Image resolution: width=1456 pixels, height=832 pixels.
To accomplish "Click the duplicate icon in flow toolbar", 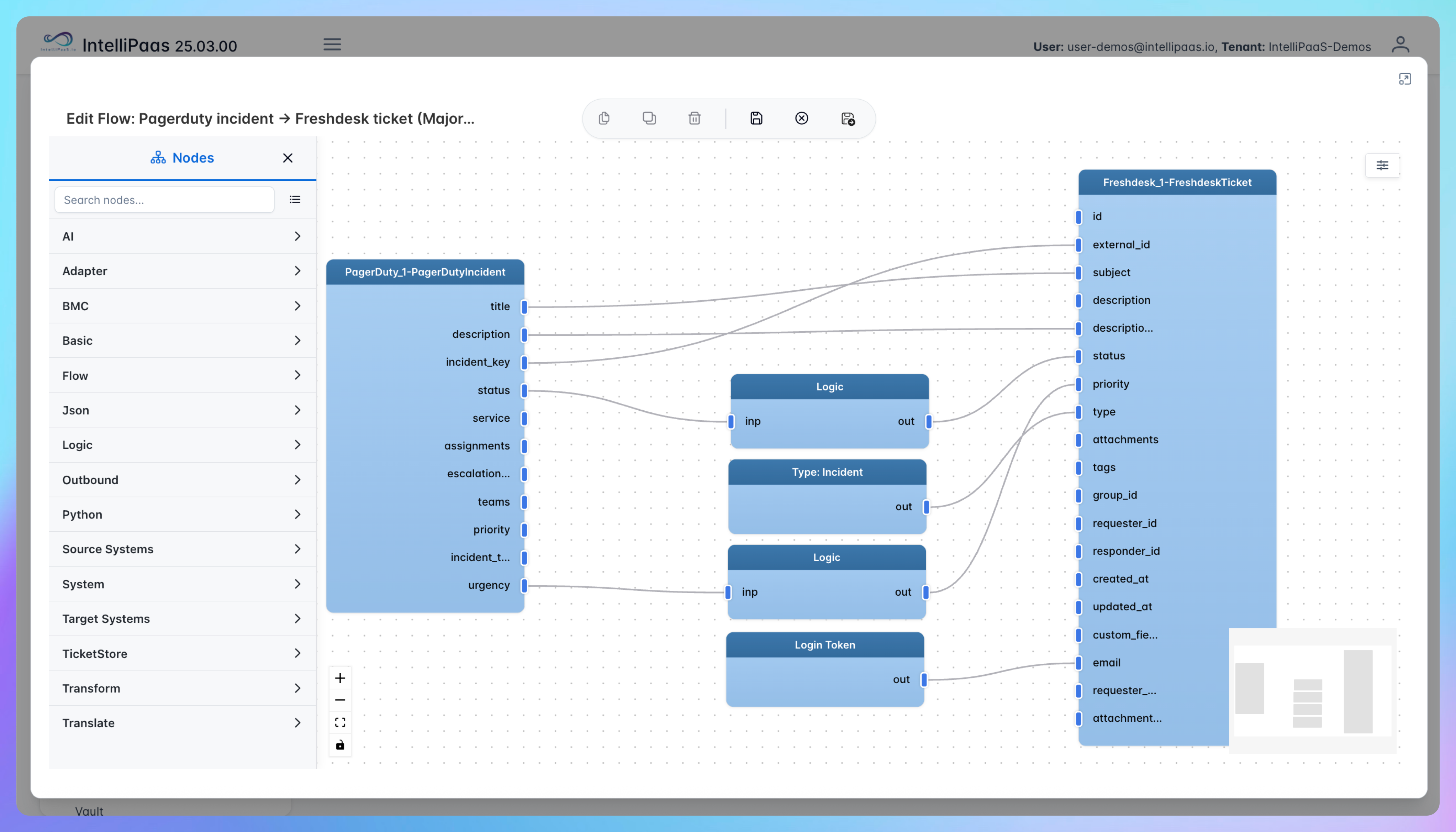I will click(649, 118).
